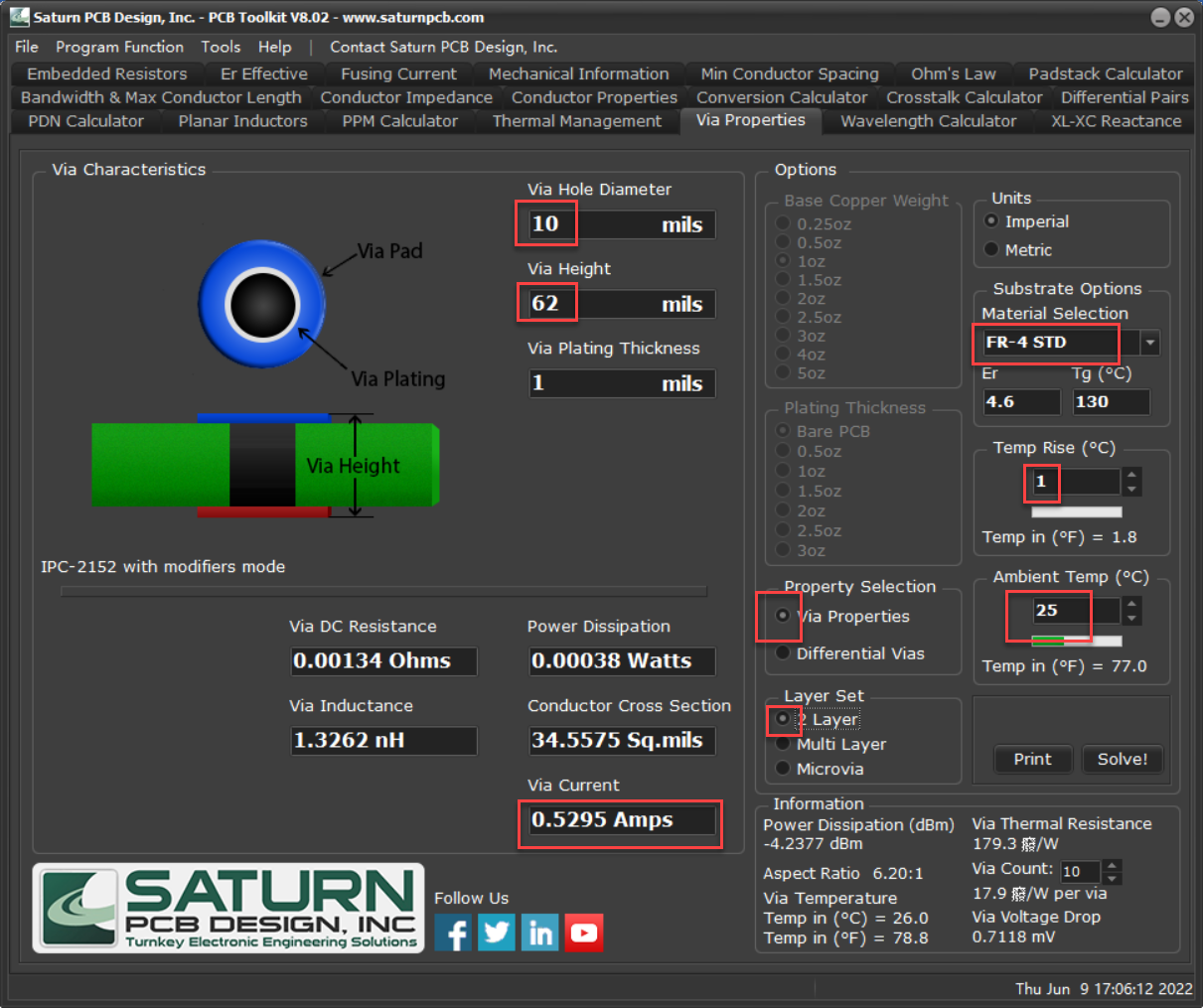Click the Tg value field 130
This screenshot has height=1008, width=1203.
[x=1112, y=402]
